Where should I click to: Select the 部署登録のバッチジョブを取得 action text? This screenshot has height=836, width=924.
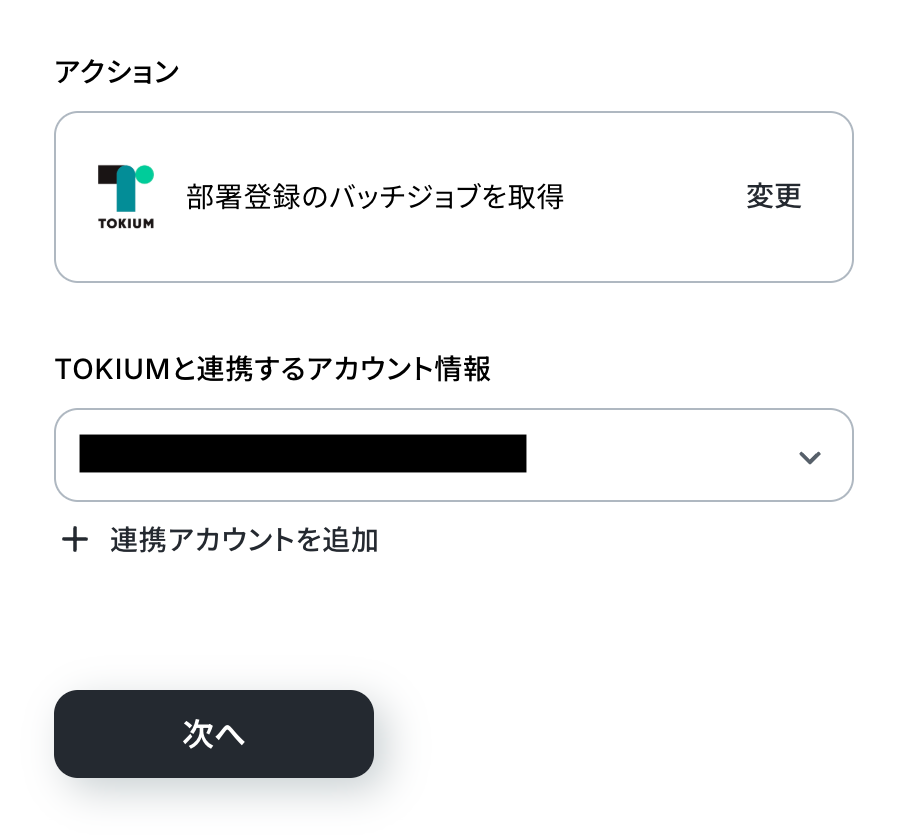(x=375, y=197)
